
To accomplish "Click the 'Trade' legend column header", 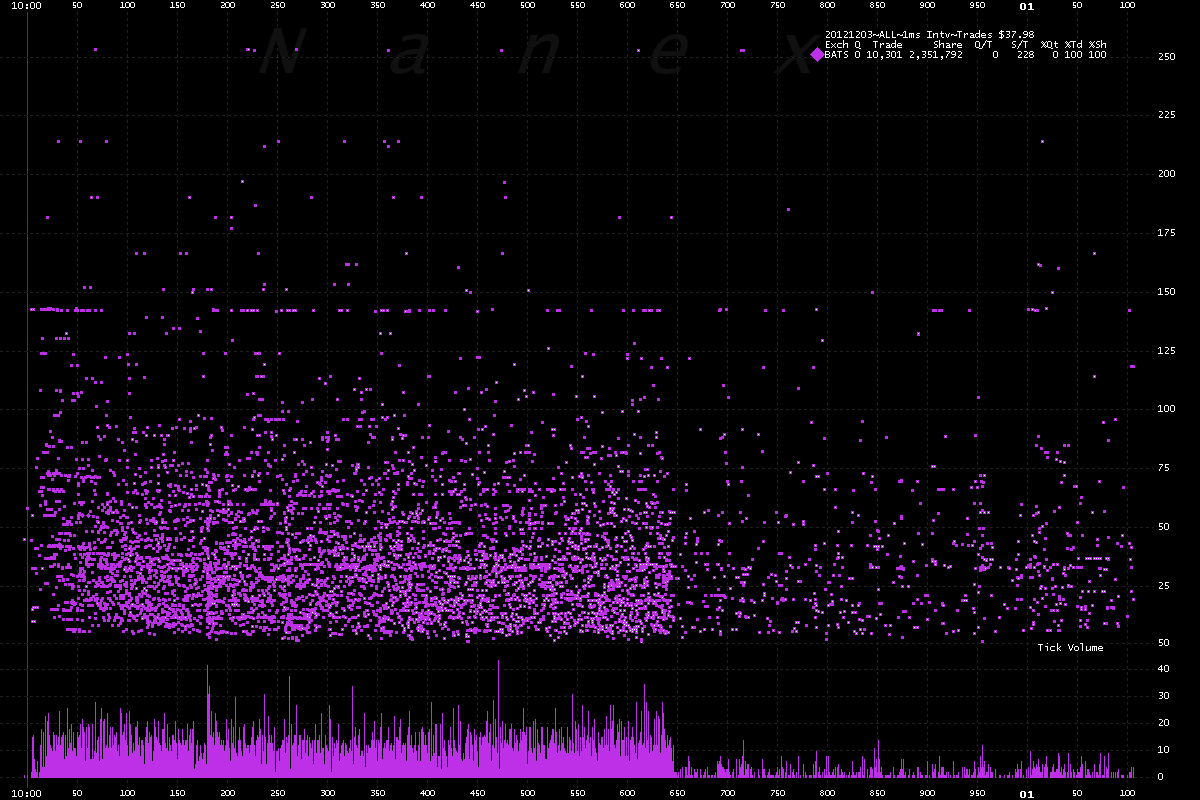I will point(887,45).
